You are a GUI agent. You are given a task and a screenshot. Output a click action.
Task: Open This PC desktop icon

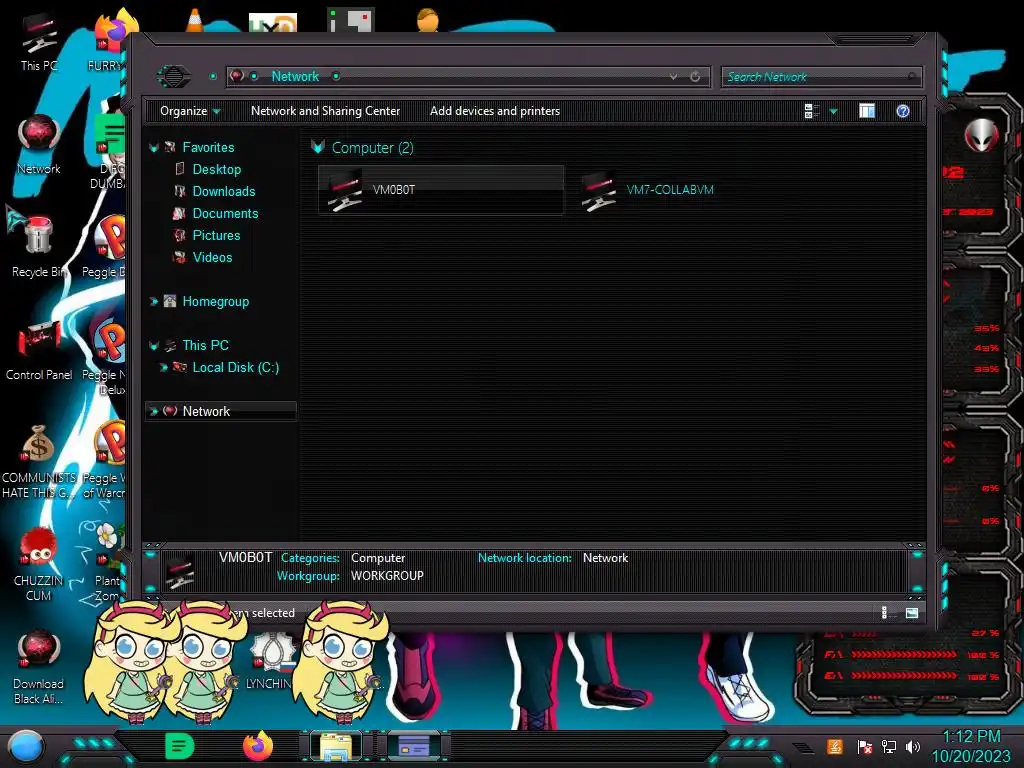tap(39, 42)
